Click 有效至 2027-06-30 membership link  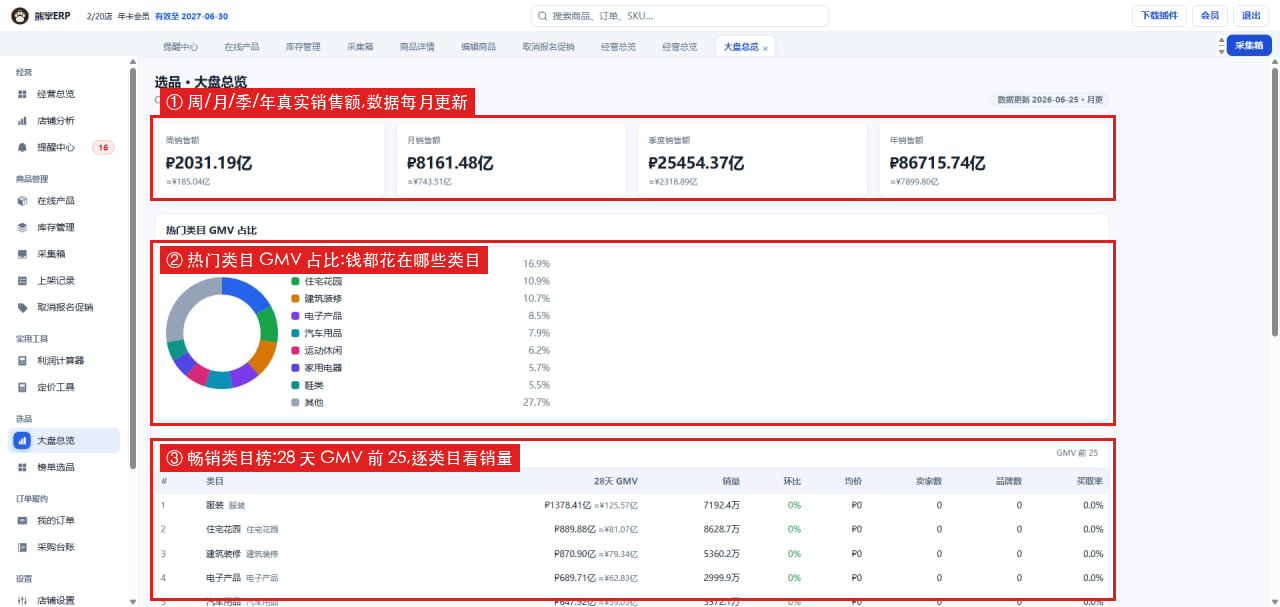[x=191, y=16]
